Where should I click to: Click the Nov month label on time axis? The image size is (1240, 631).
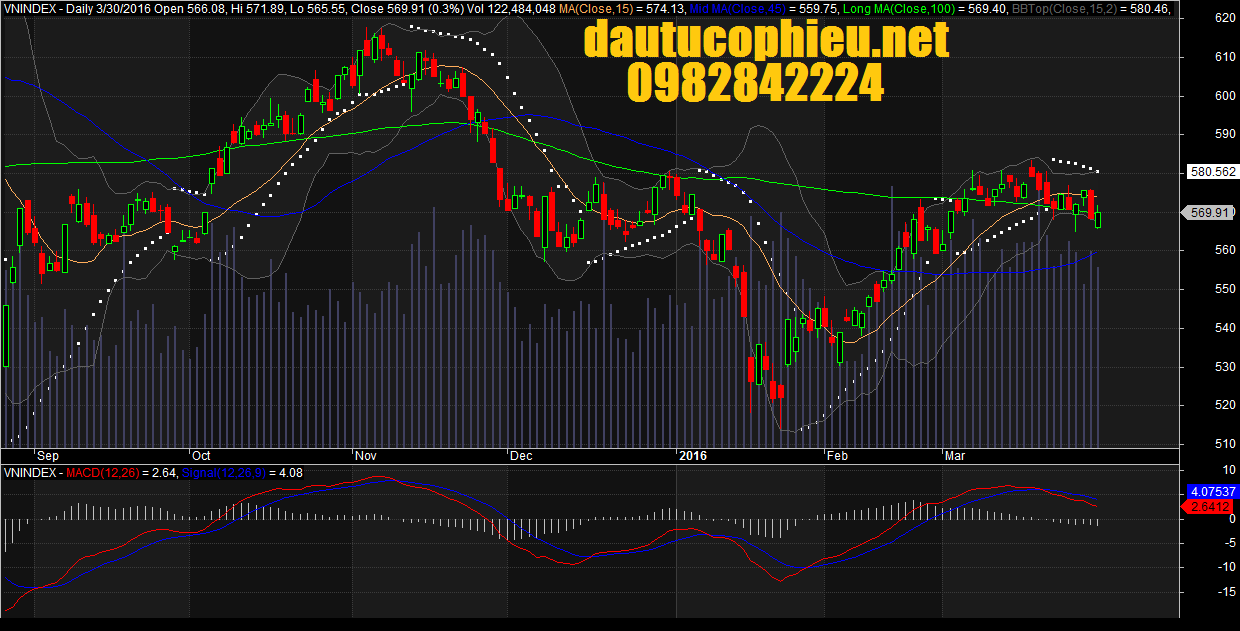366,456
